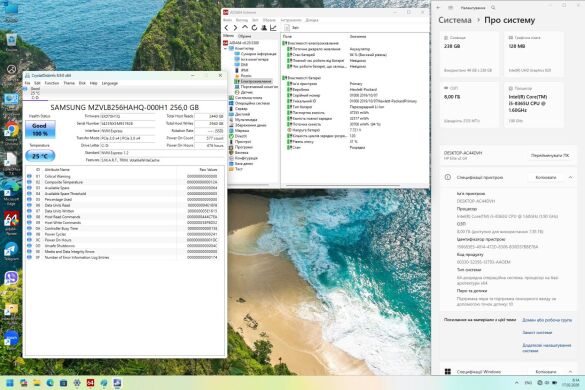This screenshot has width=585, height=390.
Task: Open Edit menu in CrystalDiskInfo
Action: 37,83
